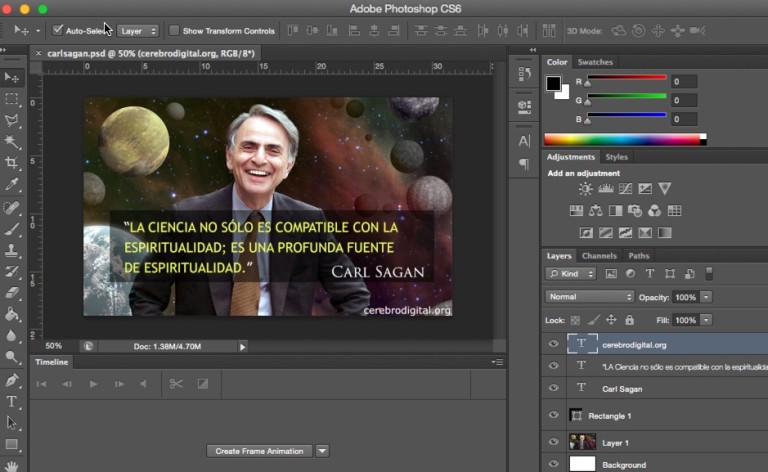Click the Create Frame Animation button
The width and height of the screenshot is (768, 472).
(x=259, y=451)
